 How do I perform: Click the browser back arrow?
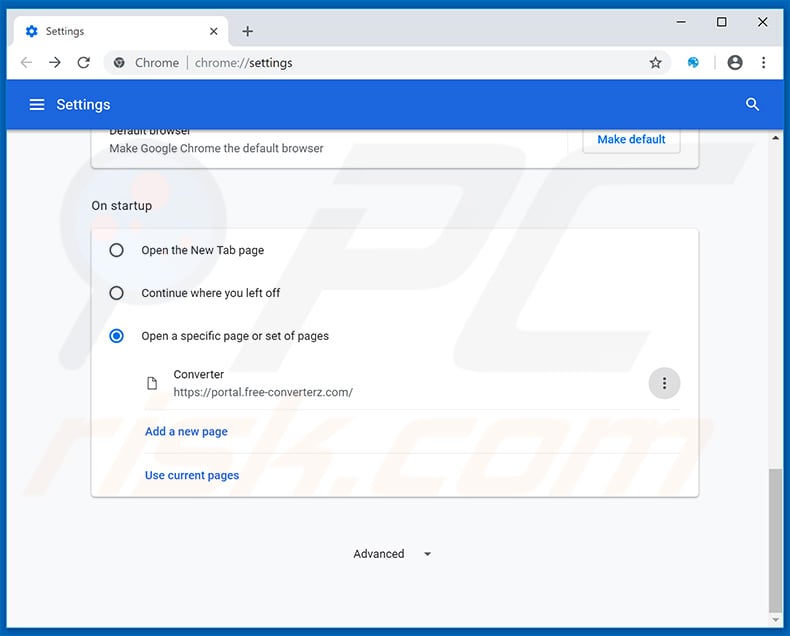[x=26, y=62]
